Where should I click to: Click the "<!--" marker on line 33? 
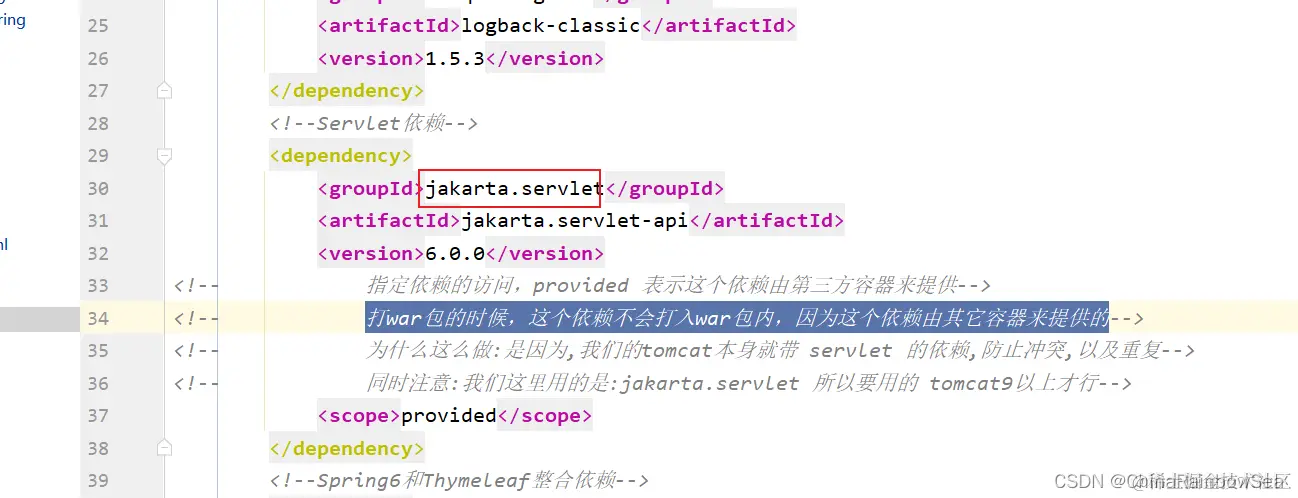coord(196,285)
